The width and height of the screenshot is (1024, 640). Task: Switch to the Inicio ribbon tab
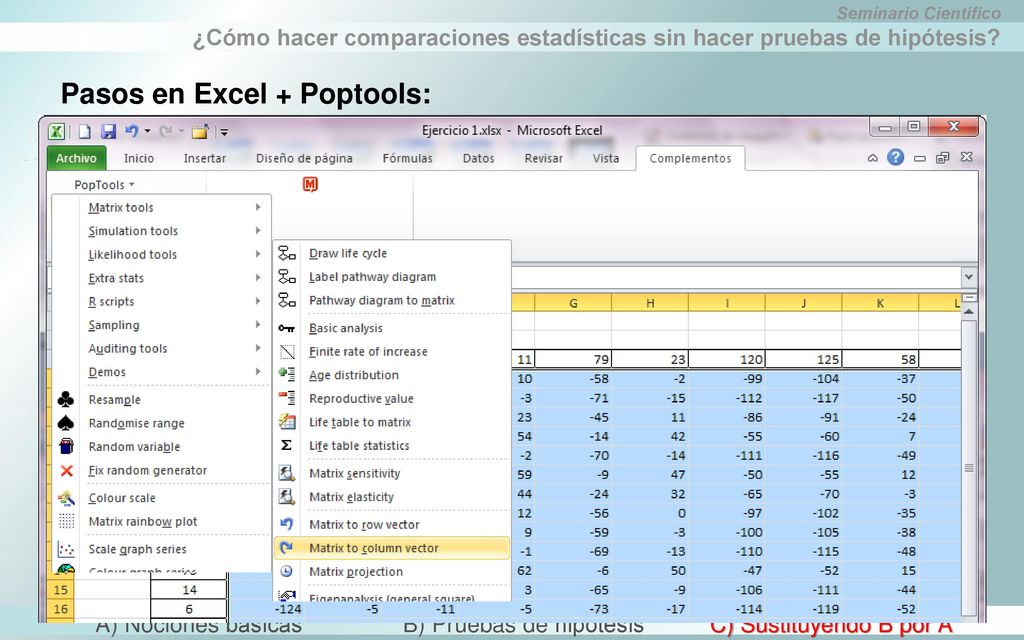[x=139, y=158]
